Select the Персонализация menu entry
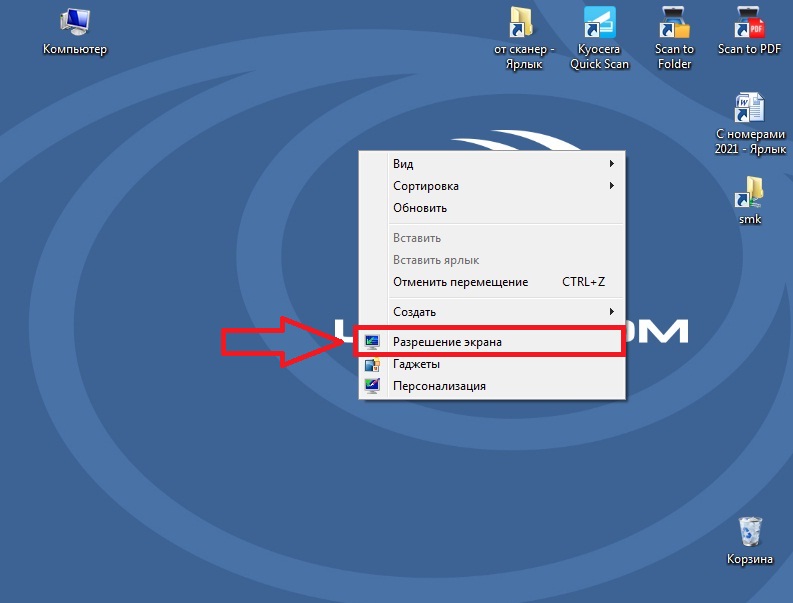This screenshot has width=793, height=603. (x=439, y=386)
